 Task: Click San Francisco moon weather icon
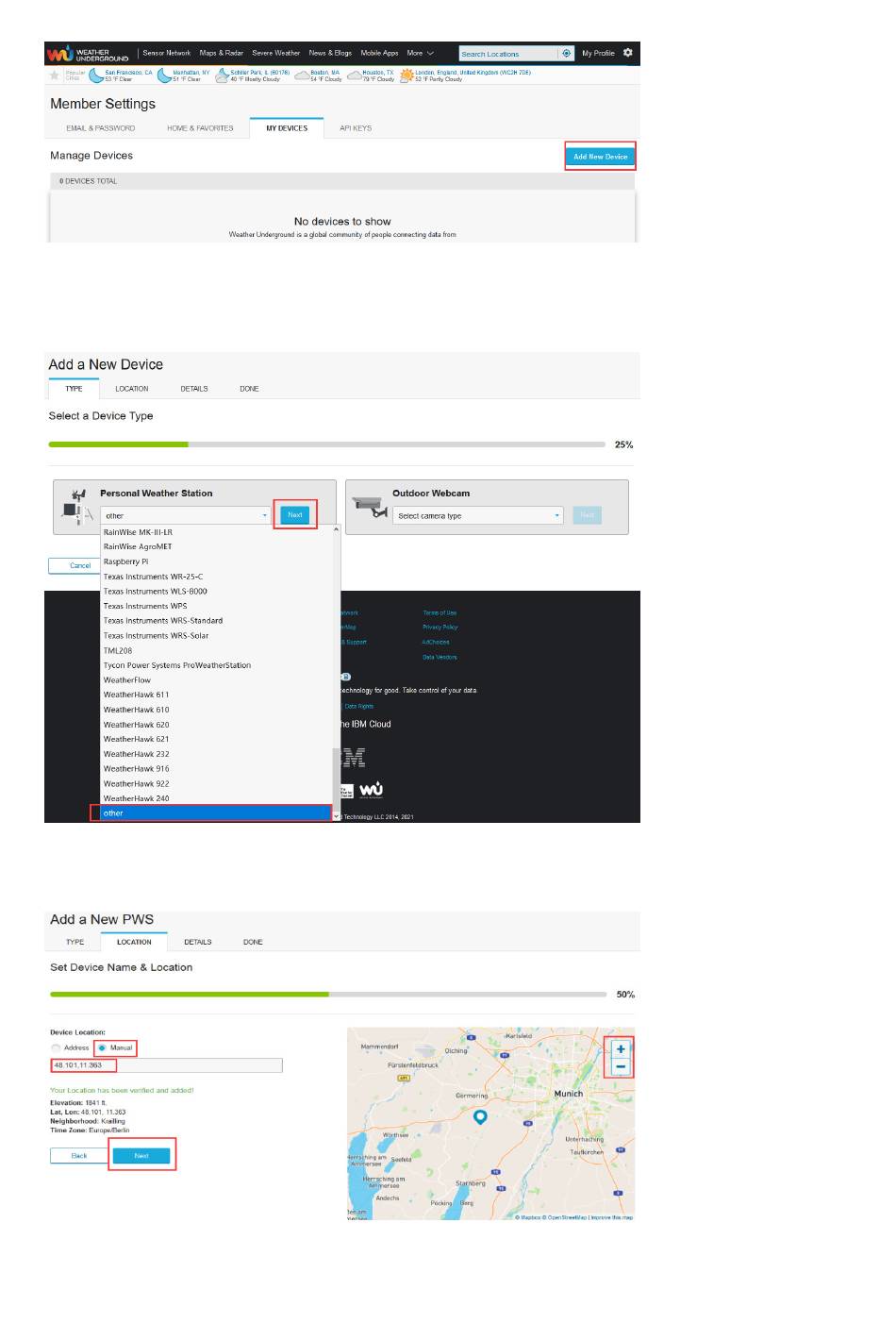point(96,75)
